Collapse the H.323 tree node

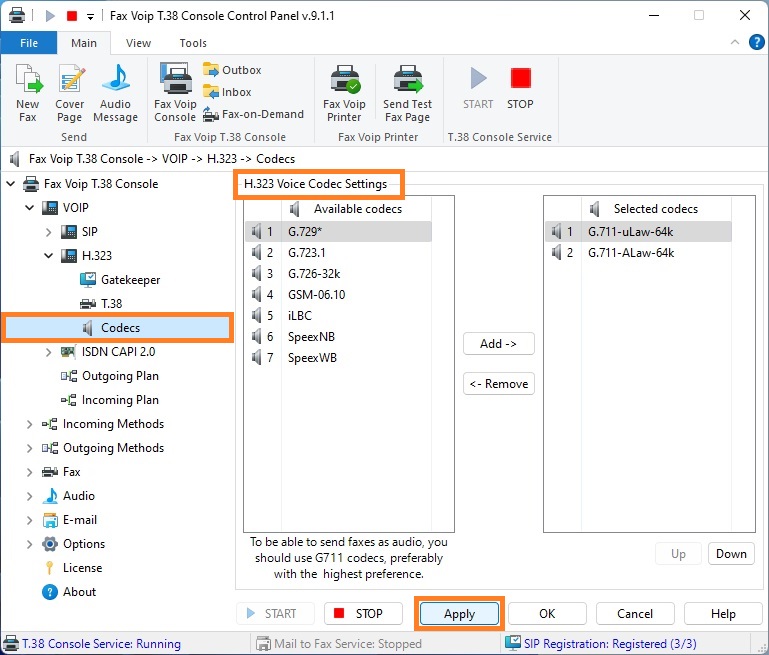point(49,256)
